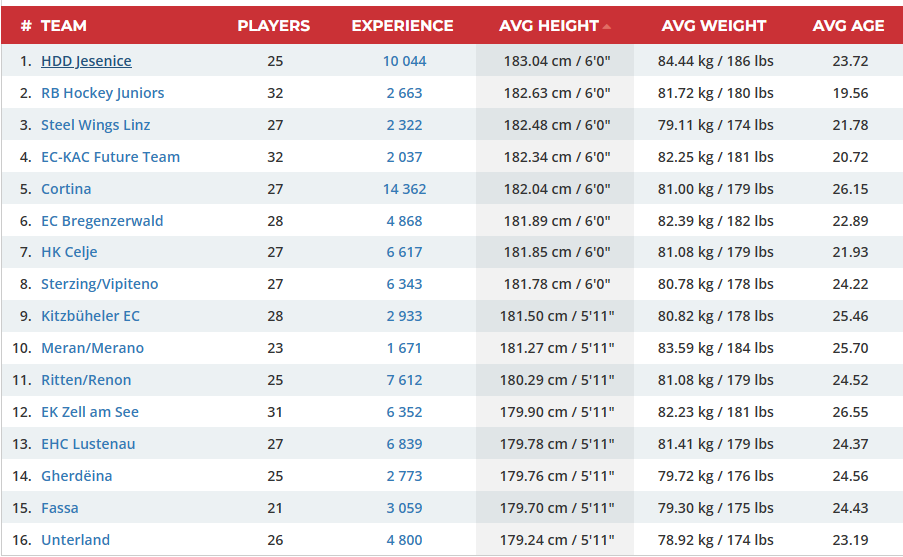Sort by AVG AGE column header

point(848,26)
